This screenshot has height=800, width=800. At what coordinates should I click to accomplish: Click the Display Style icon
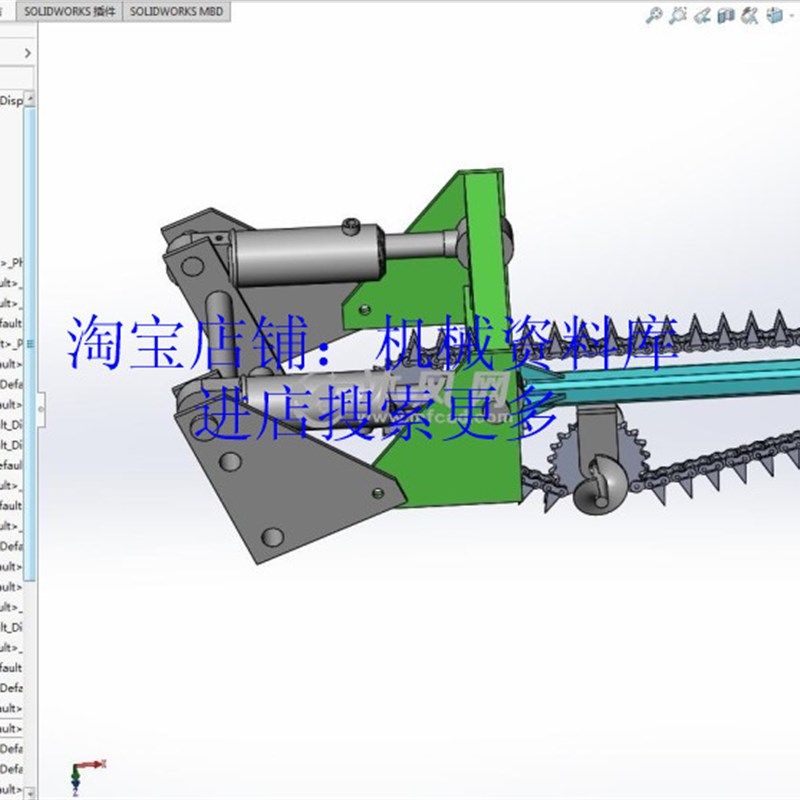pos(773,15)
